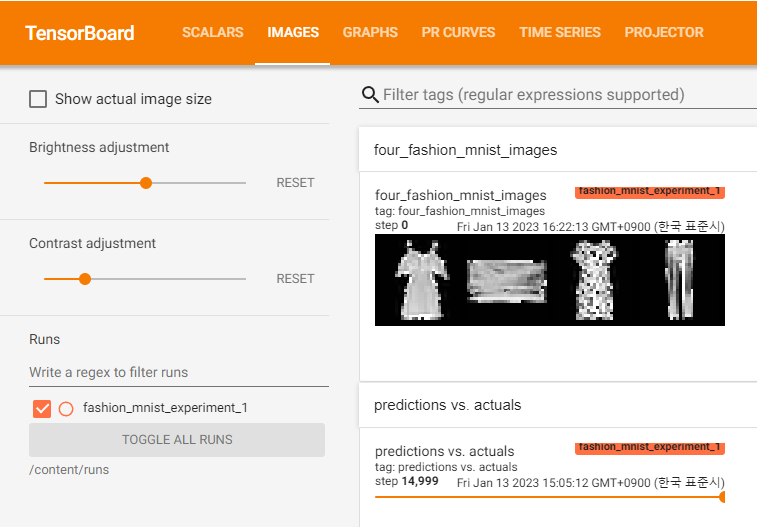Screen dimensions: 757x527
Task: Click the step 0 label
Action: pos(392,225)
